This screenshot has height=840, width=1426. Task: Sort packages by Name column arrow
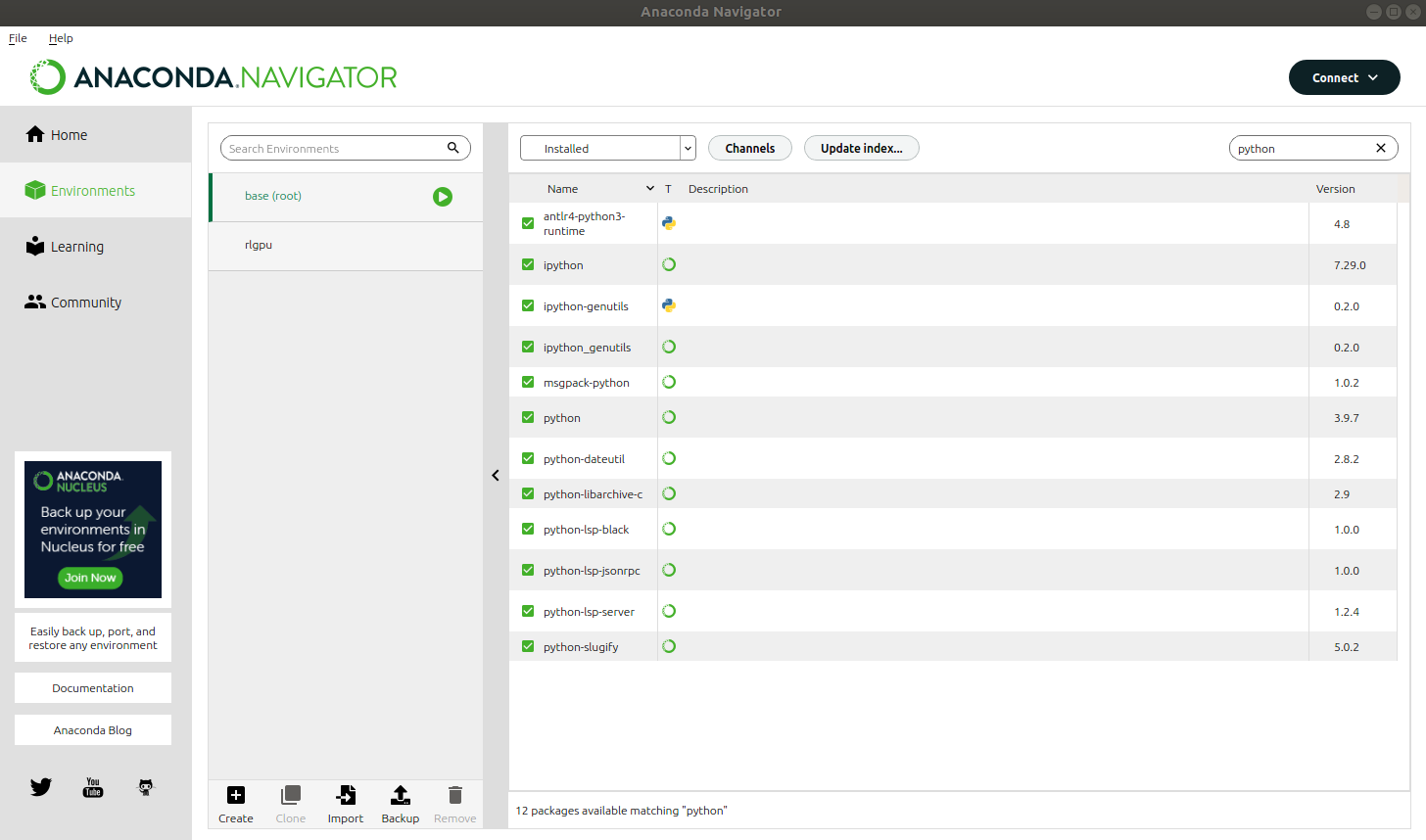650,189
